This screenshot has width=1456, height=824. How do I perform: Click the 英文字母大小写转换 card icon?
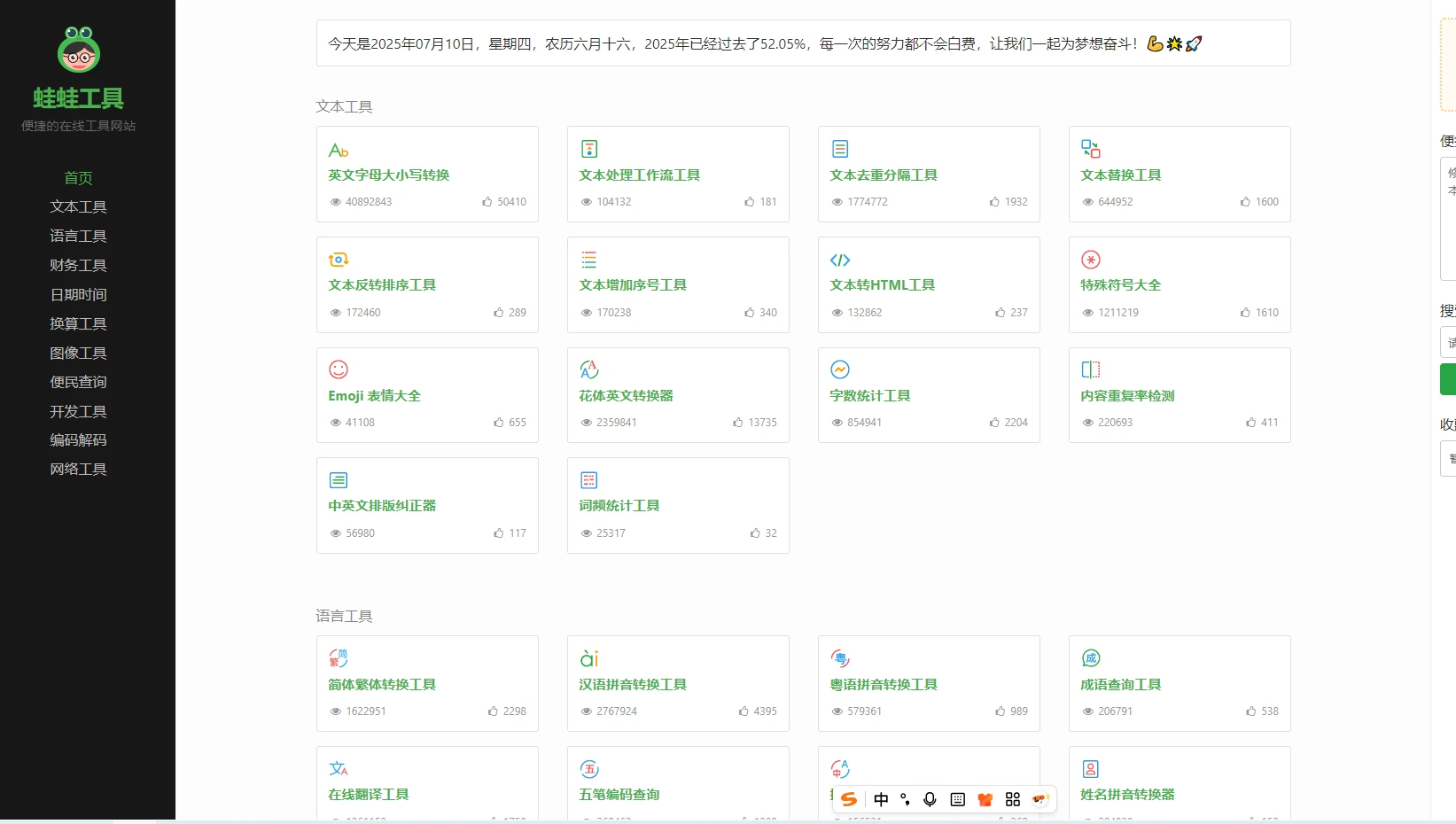[339, 150]
